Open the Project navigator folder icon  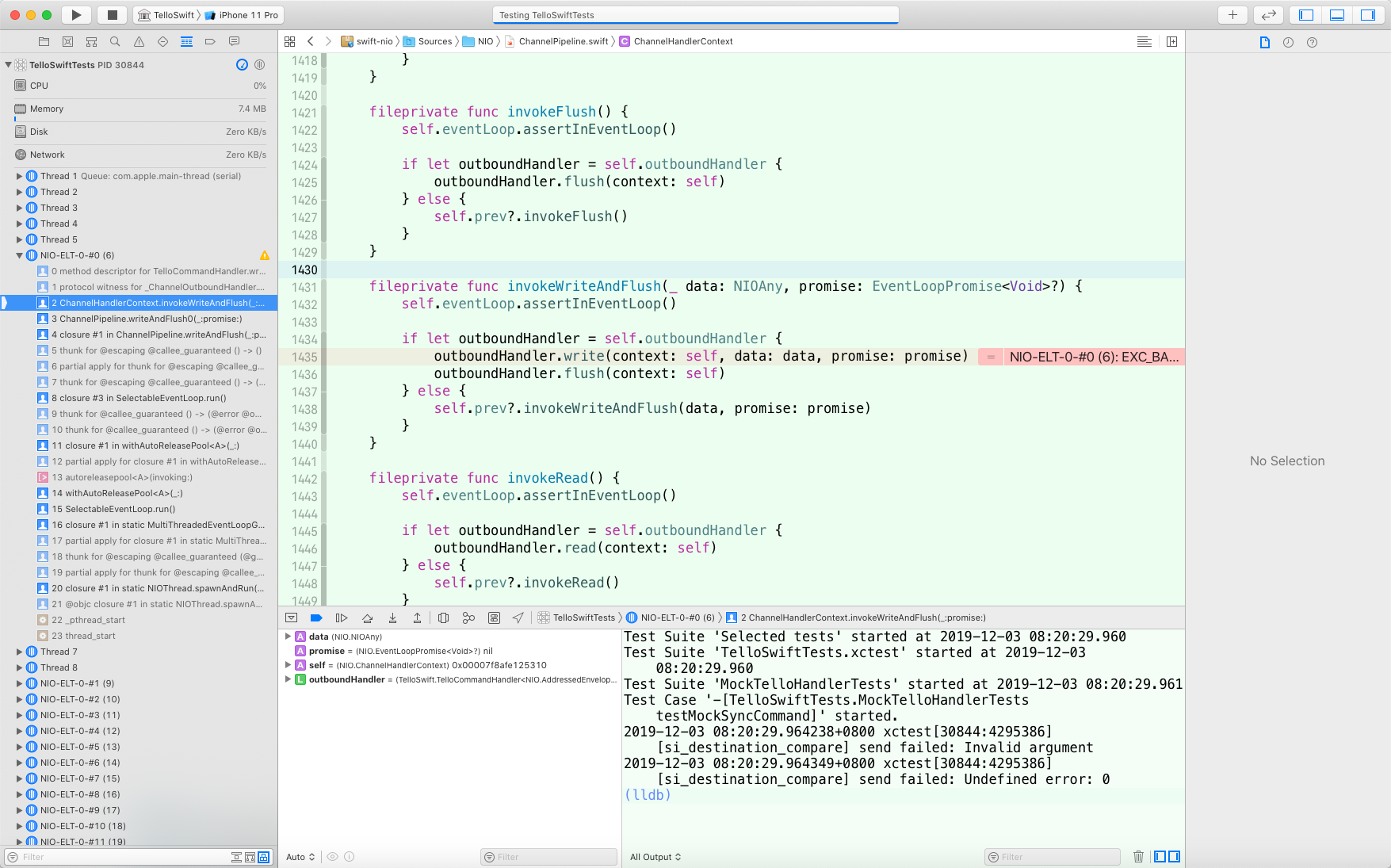point(44,41)
